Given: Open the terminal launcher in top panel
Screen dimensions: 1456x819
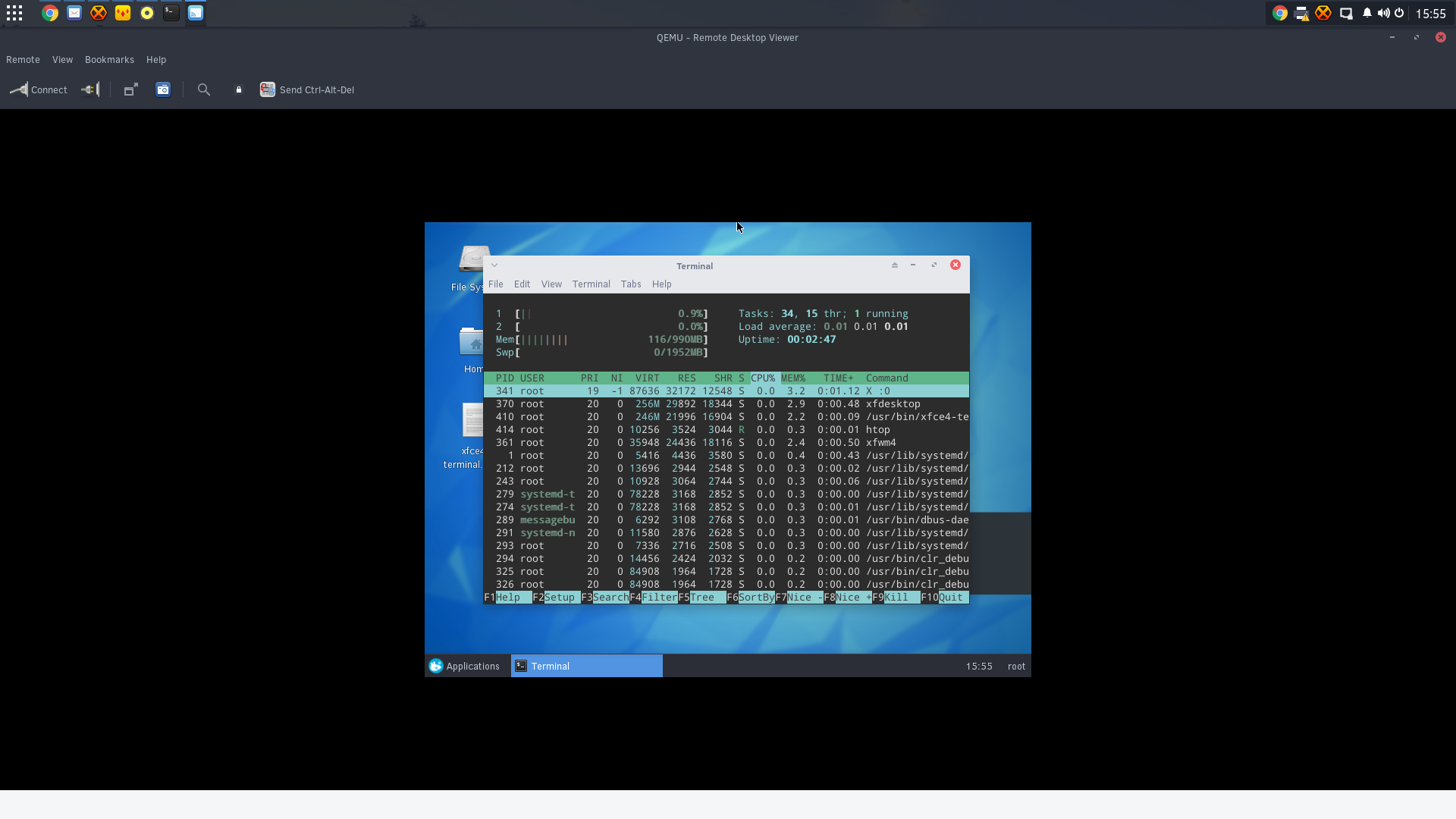Looking at the screenshot, I should (x=171, y=13).
